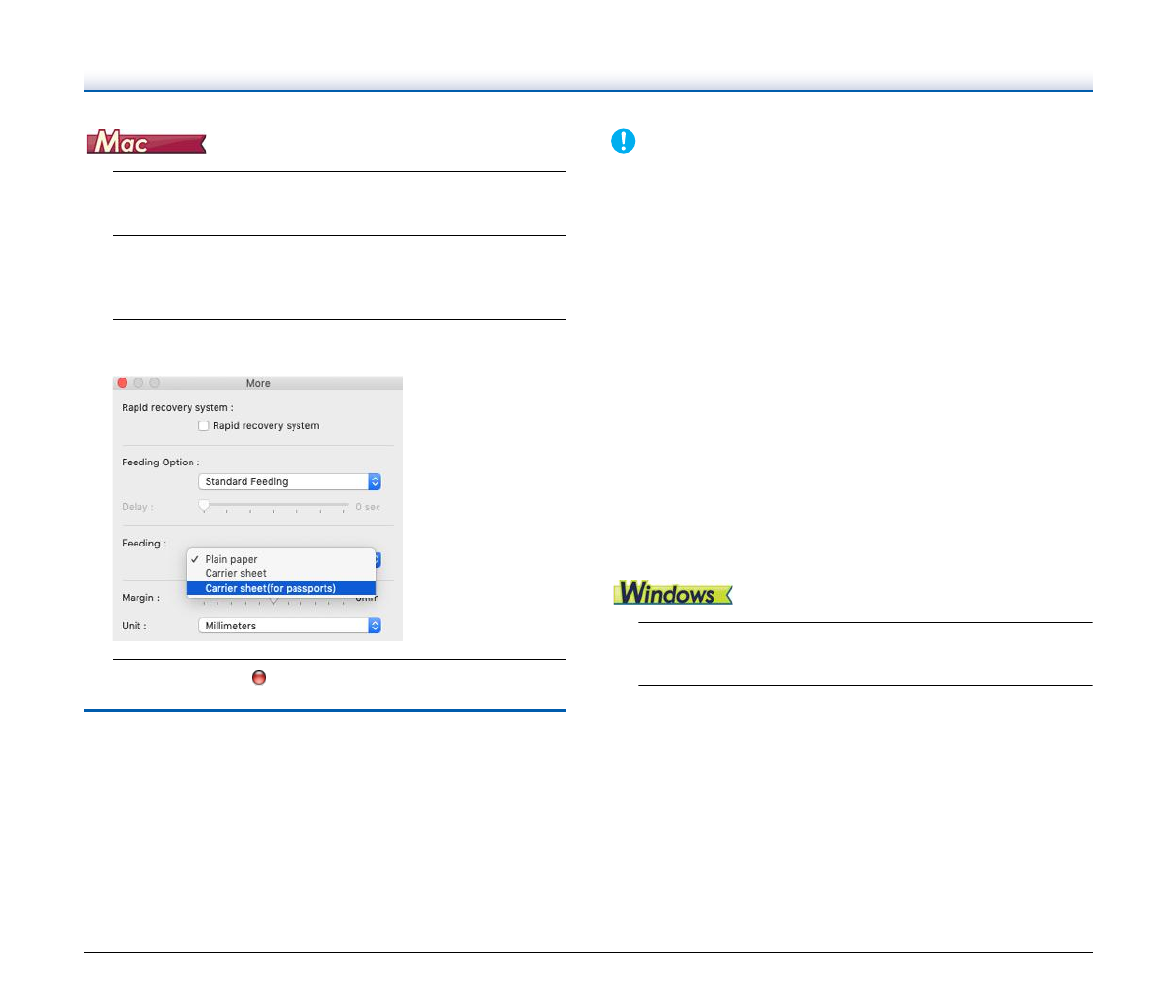Click the grey minimize button in More dialog
The image size is (1176, 1008).
coord(138,383)
